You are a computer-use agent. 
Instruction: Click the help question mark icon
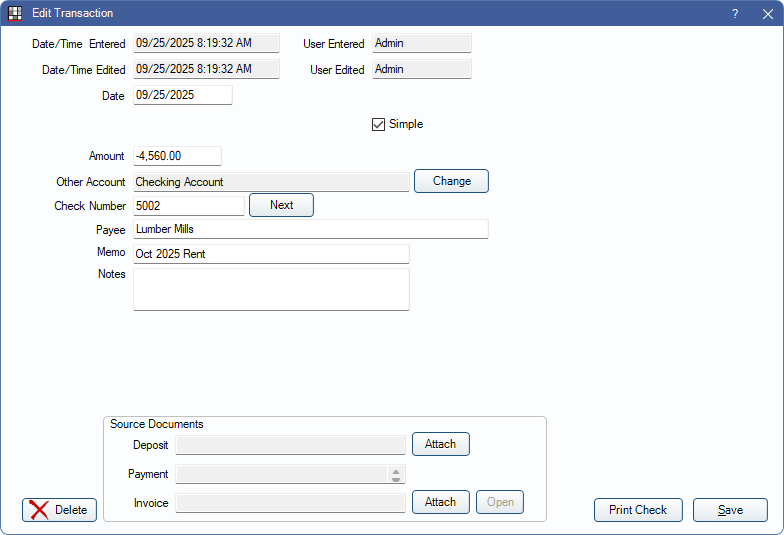pyautogui.click(x=735, y=13)
